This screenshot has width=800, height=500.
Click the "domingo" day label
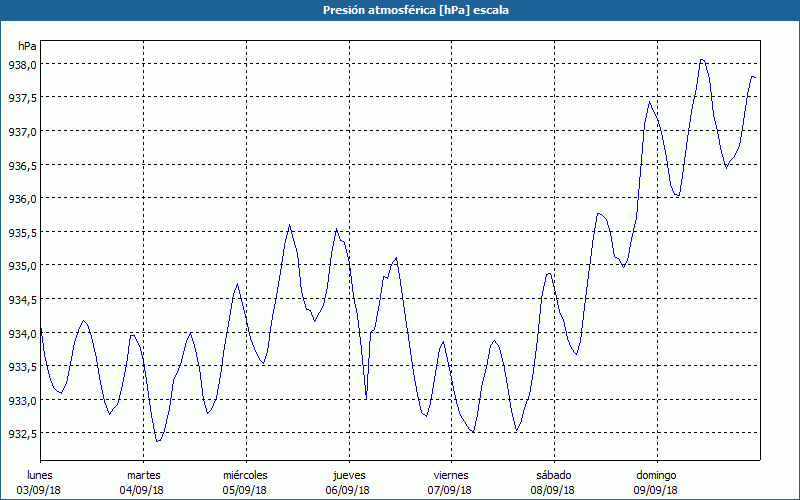click(656, 475)
